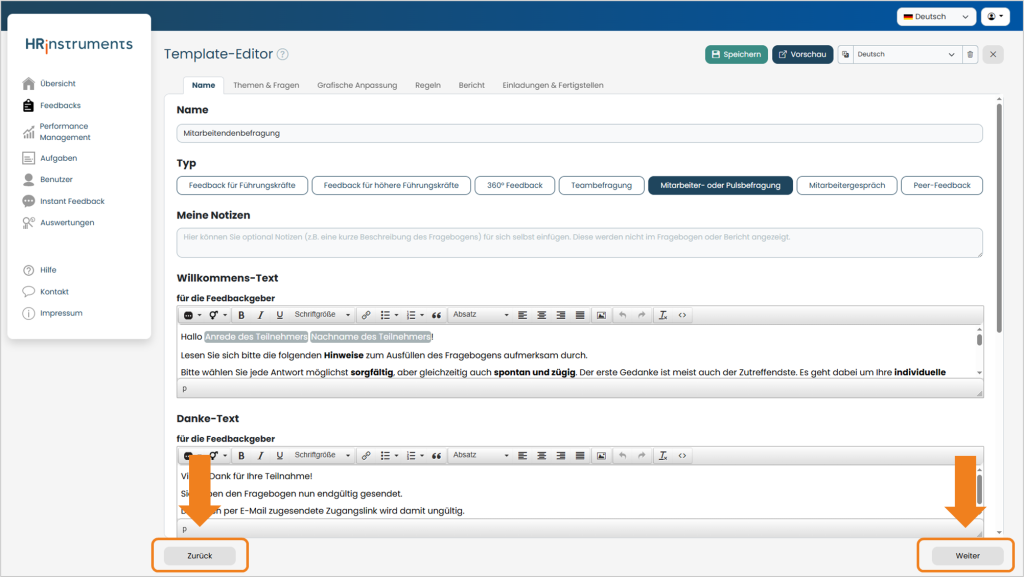The image size is (1024, 577).
Task: Open source code view in Willkommens-Text editor
Action: (x=682, y=315)
